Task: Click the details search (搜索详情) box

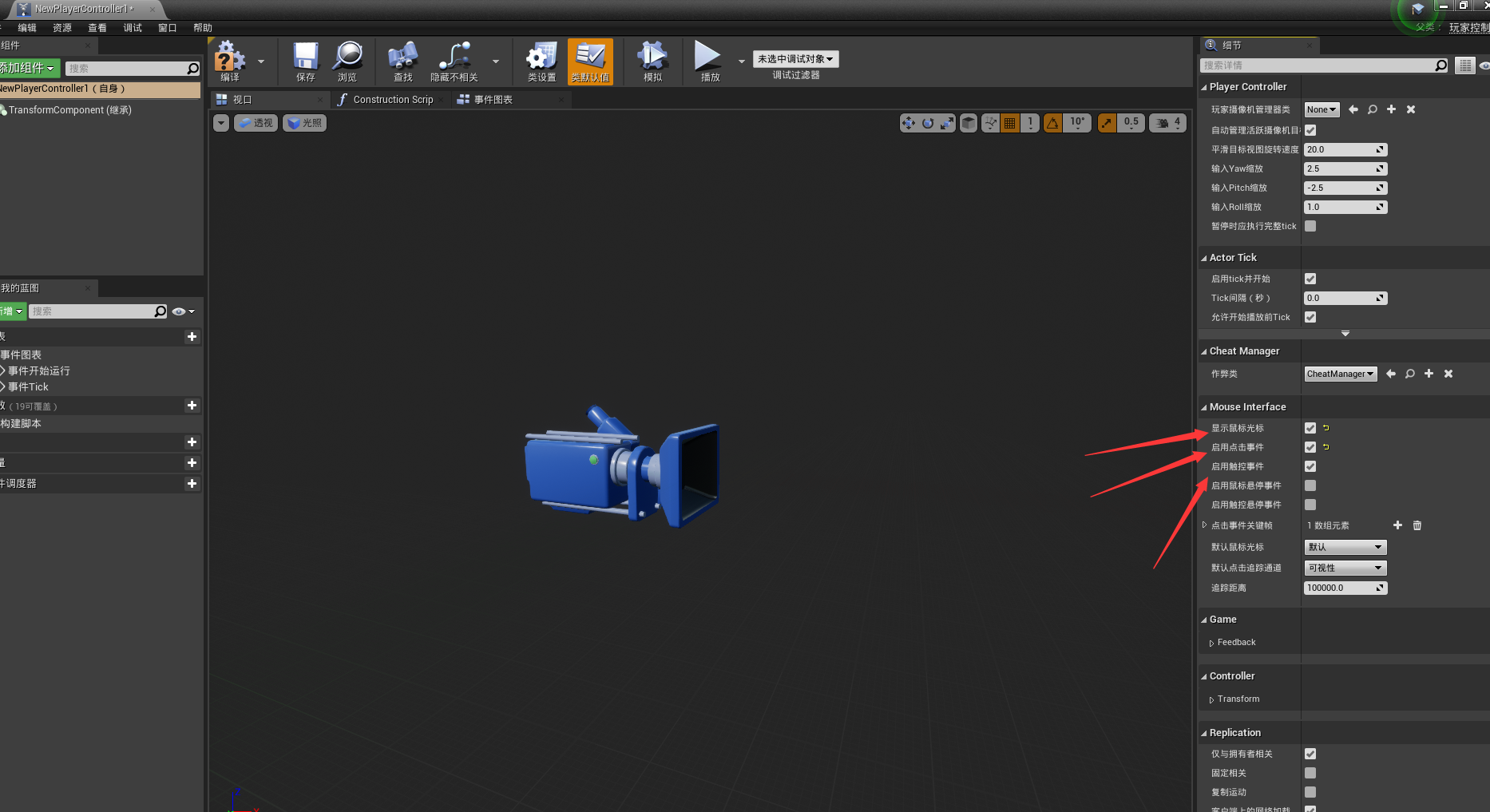Action: [x=1318, y=65]
